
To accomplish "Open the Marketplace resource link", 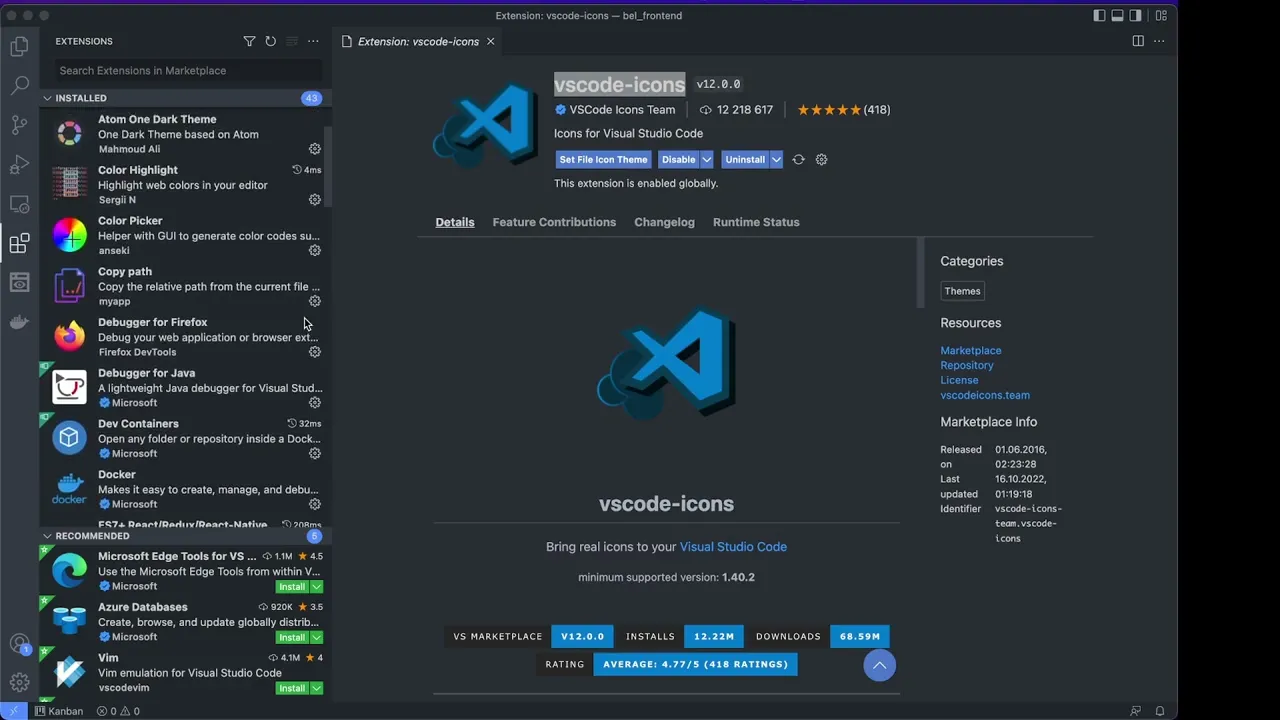I will click(x=970, y=350).
